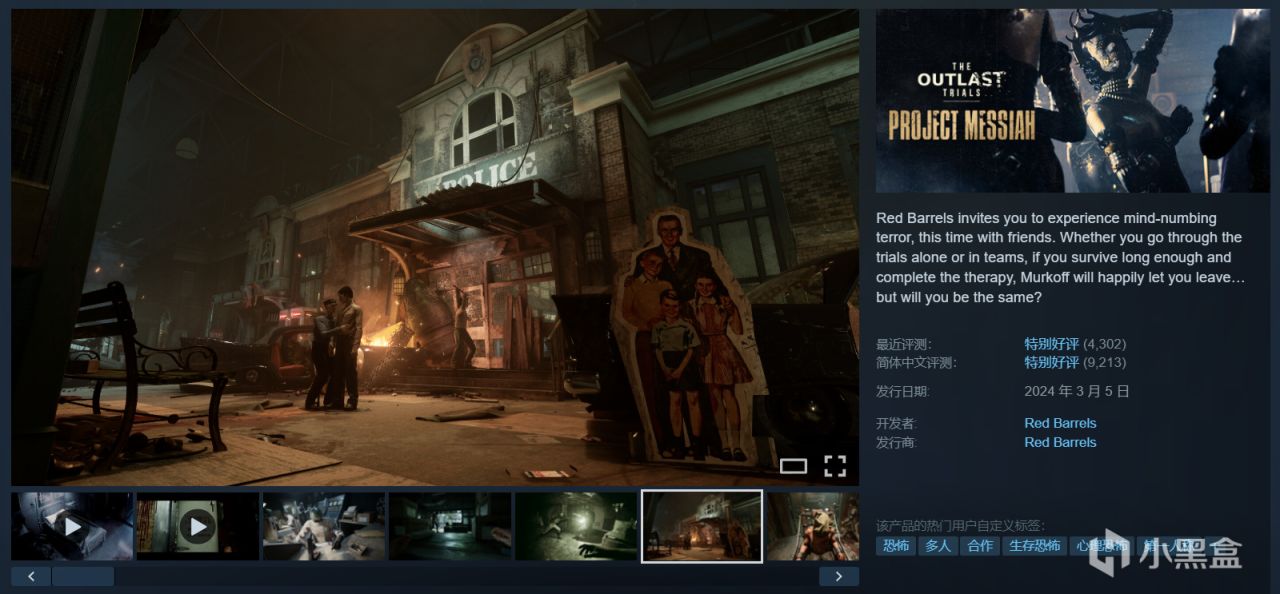
Task: Click the 开发者 label
Action: pyautogui.click(x=896, y=423)
